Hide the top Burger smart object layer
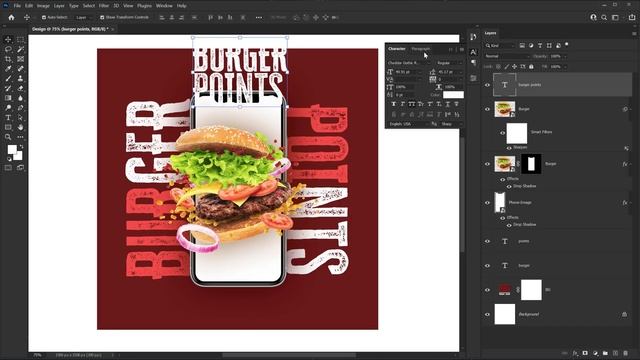Image resolution: width=640 pixels, height=360 pixels. [x=487, y=109]
